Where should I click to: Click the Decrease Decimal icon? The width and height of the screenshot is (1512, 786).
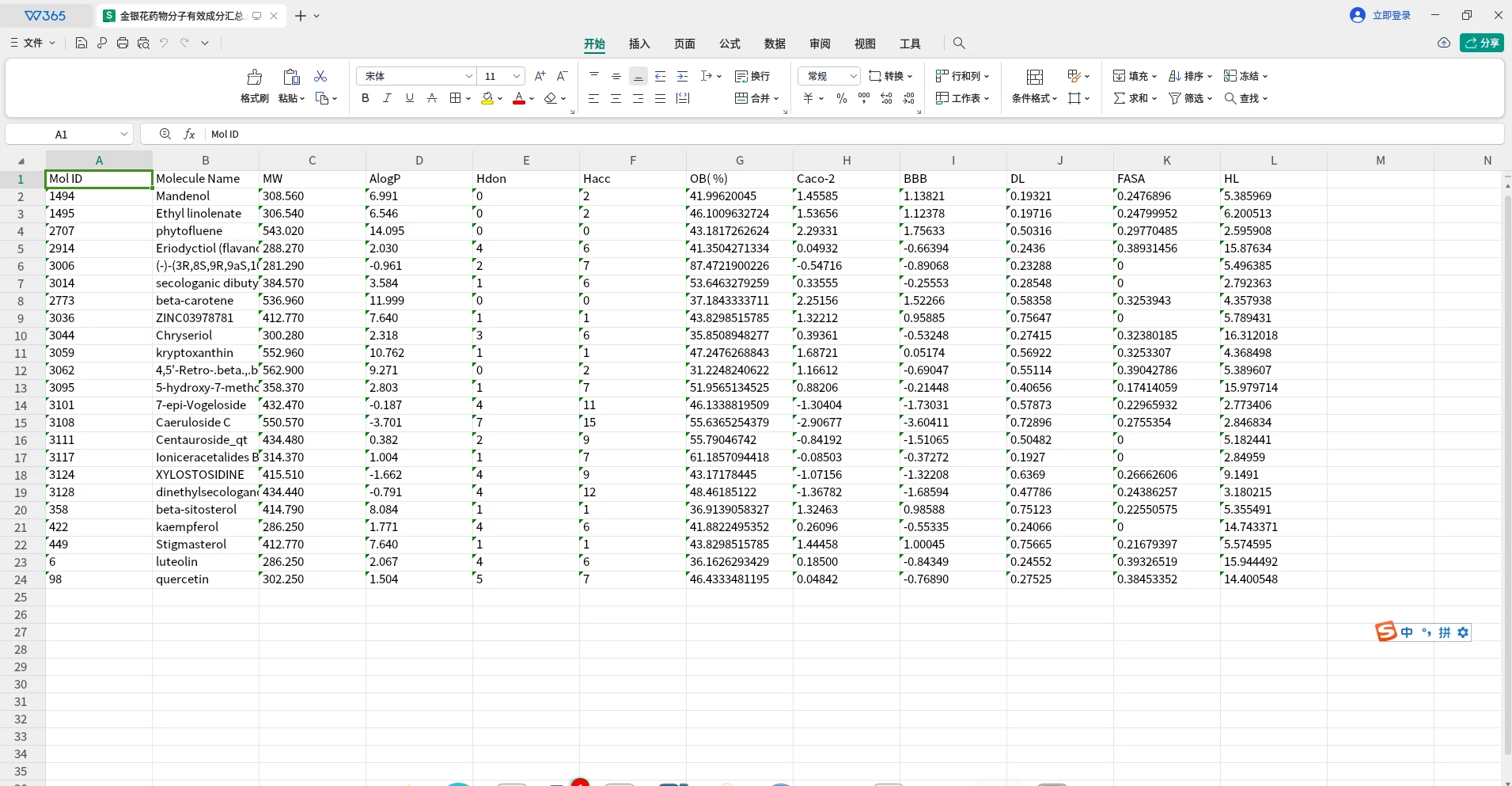click(909, 98)
